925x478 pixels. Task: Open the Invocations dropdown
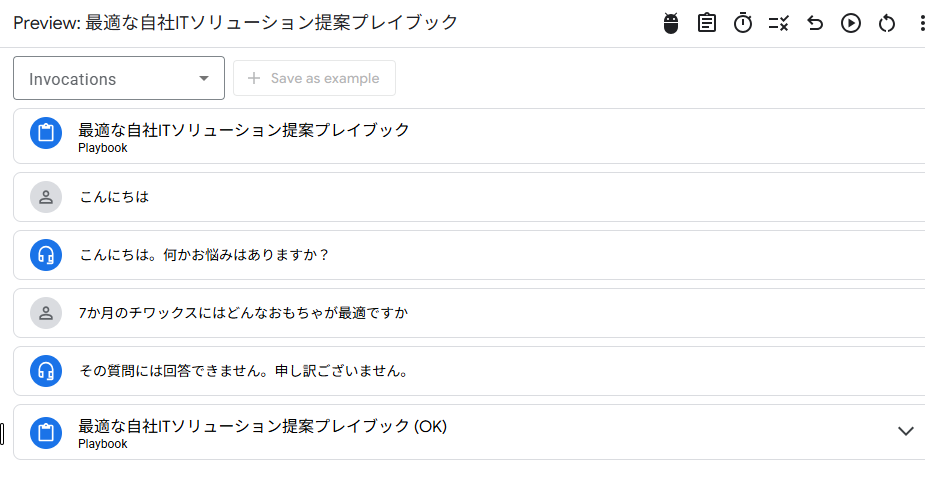119,79
